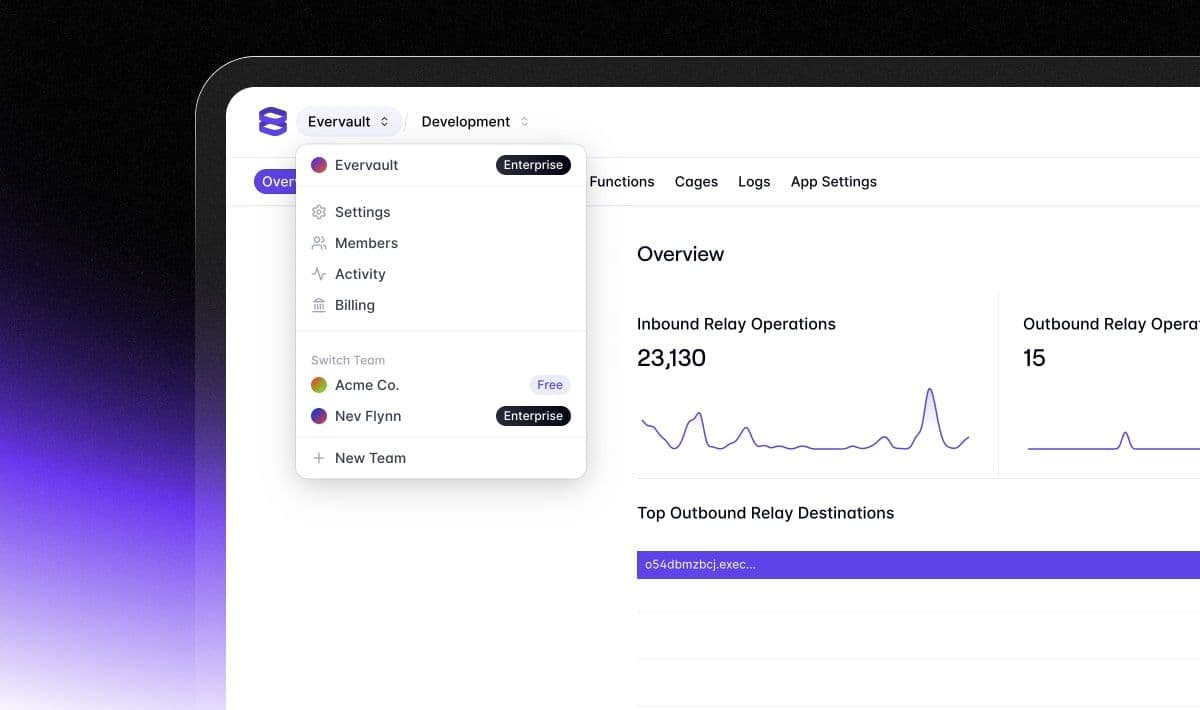Click the Acme Co. team avatar
The width and height of the screenshot is (1200, 710).
[319, 385]
